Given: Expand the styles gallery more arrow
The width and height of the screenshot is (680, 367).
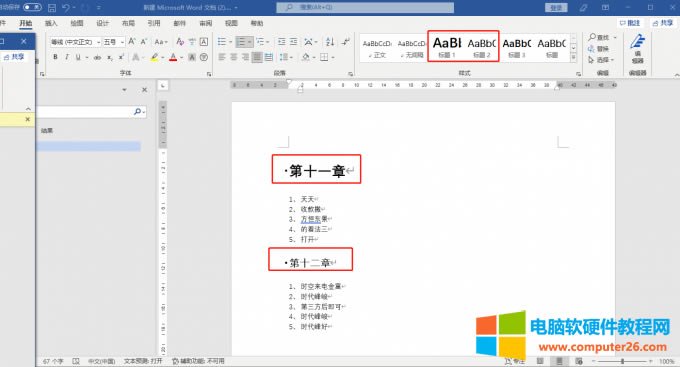Looking at the screenshot, I should tap(573, 57).
